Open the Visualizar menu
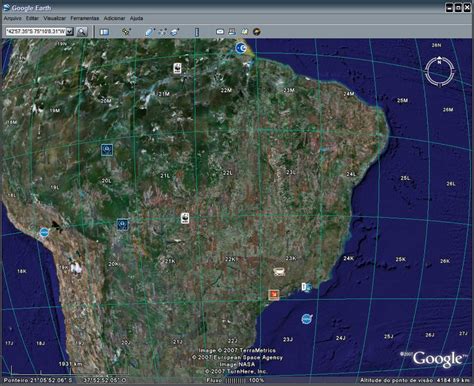 55,18
